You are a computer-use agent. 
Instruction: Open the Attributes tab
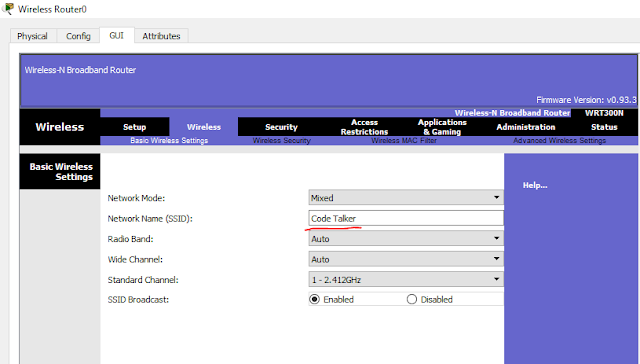tap(161, 36)
